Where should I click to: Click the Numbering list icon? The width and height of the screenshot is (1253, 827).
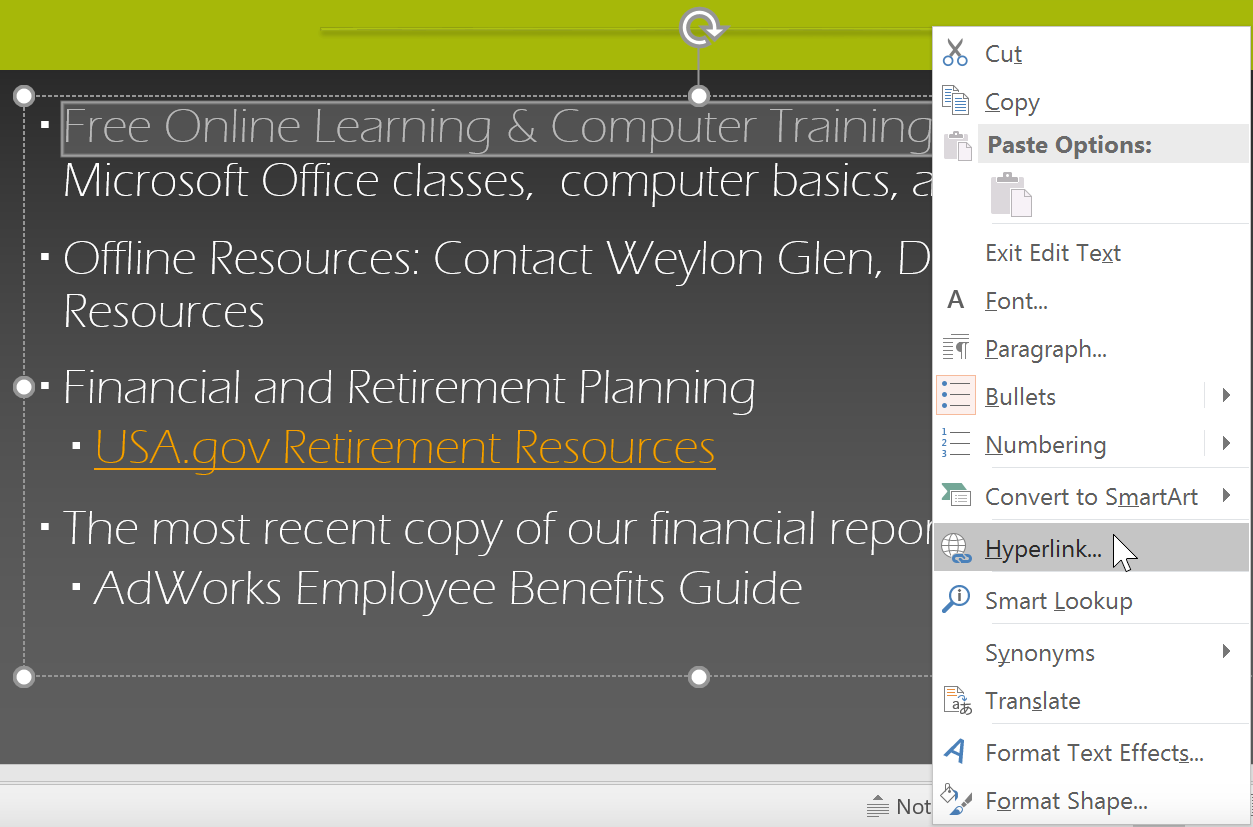956,444
